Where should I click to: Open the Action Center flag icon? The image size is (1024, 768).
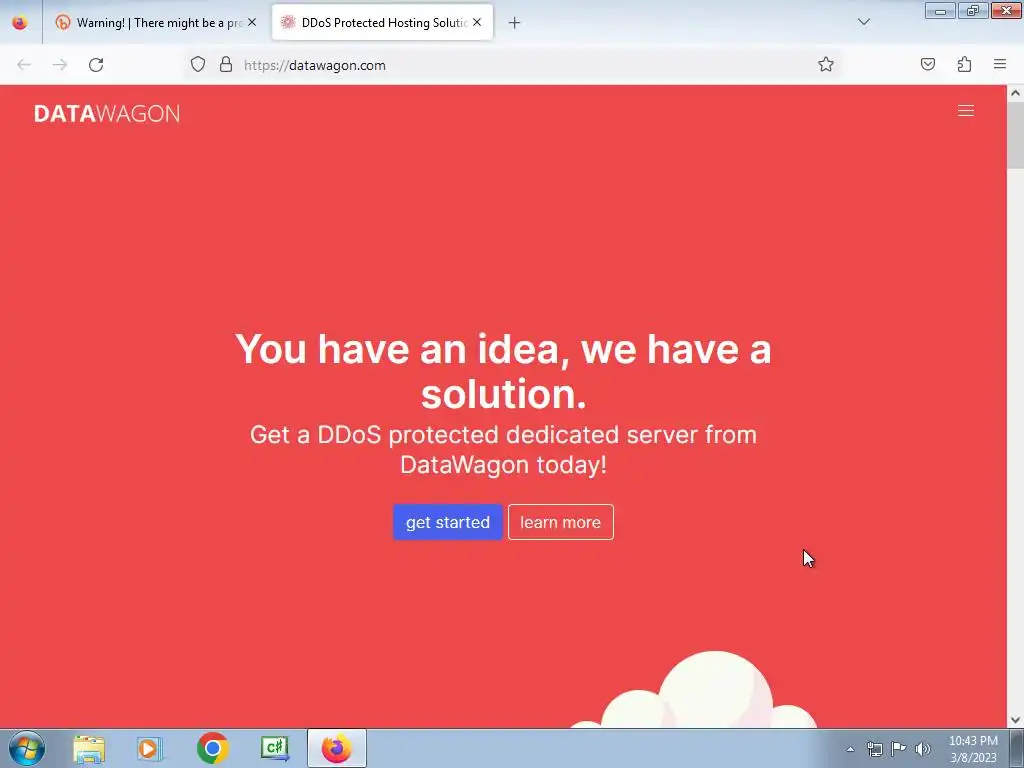pos(899,748)
